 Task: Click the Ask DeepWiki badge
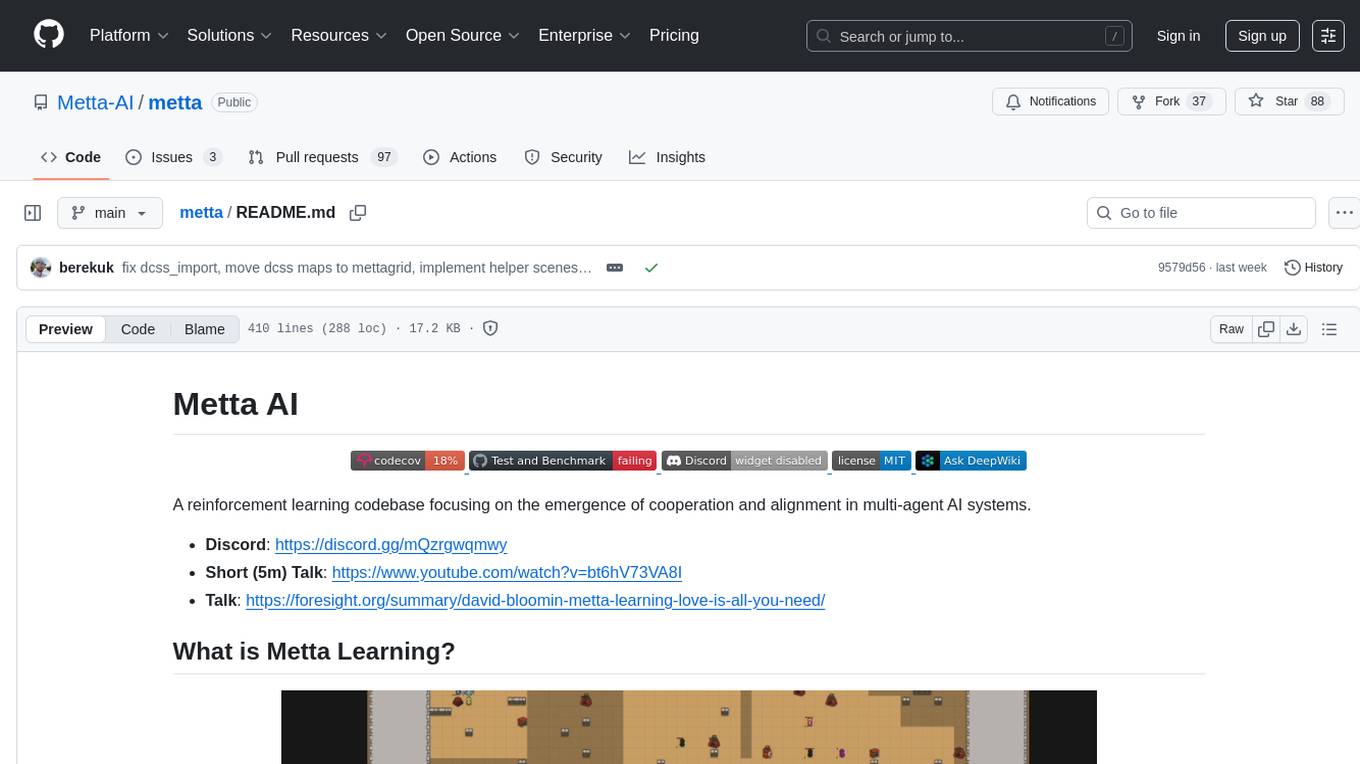[x=971, y=461]
